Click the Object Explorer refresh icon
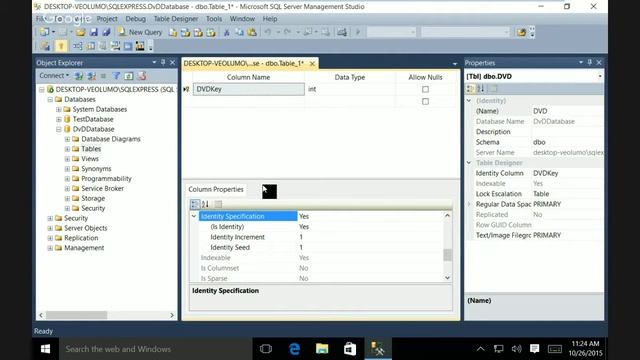The height and width of the screenshot is (360, 640). click(129, 76)
